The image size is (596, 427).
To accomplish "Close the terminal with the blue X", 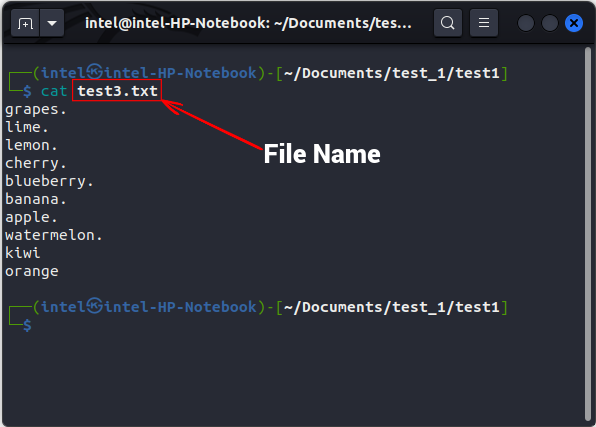I will coord(574,23).
